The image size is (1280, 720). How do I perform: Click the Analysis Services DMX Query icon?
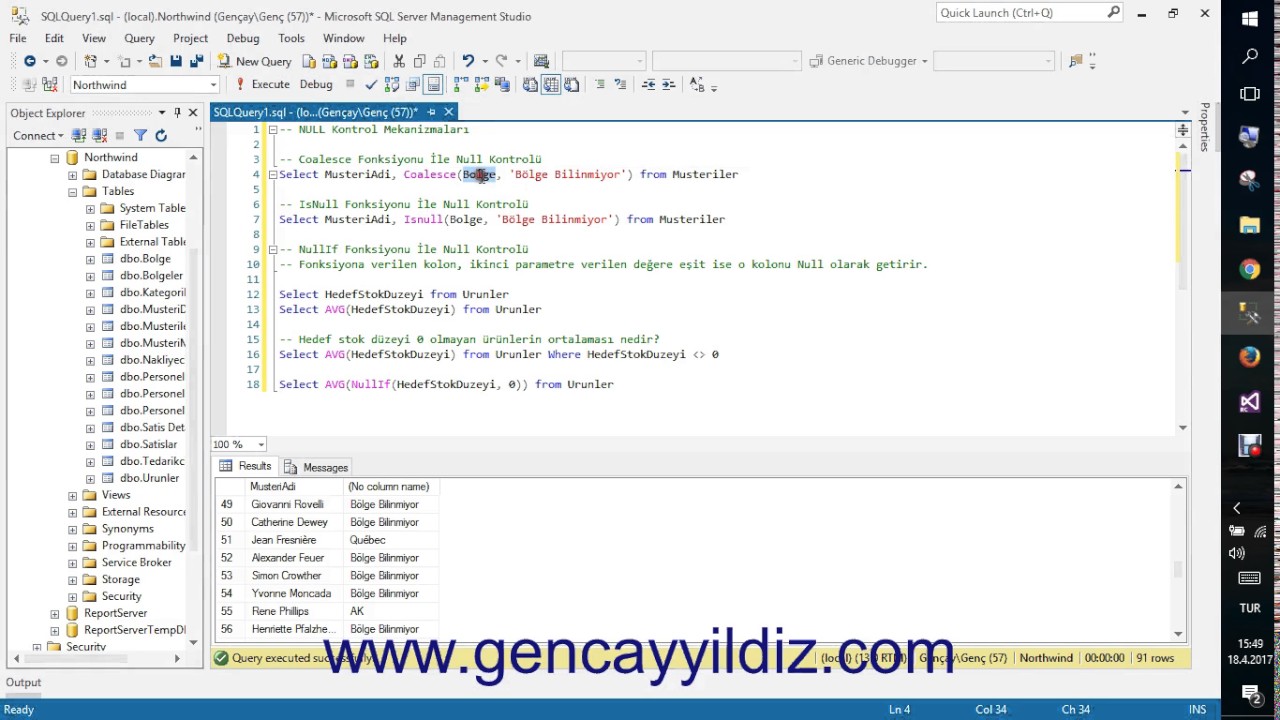tap(349, 61)
